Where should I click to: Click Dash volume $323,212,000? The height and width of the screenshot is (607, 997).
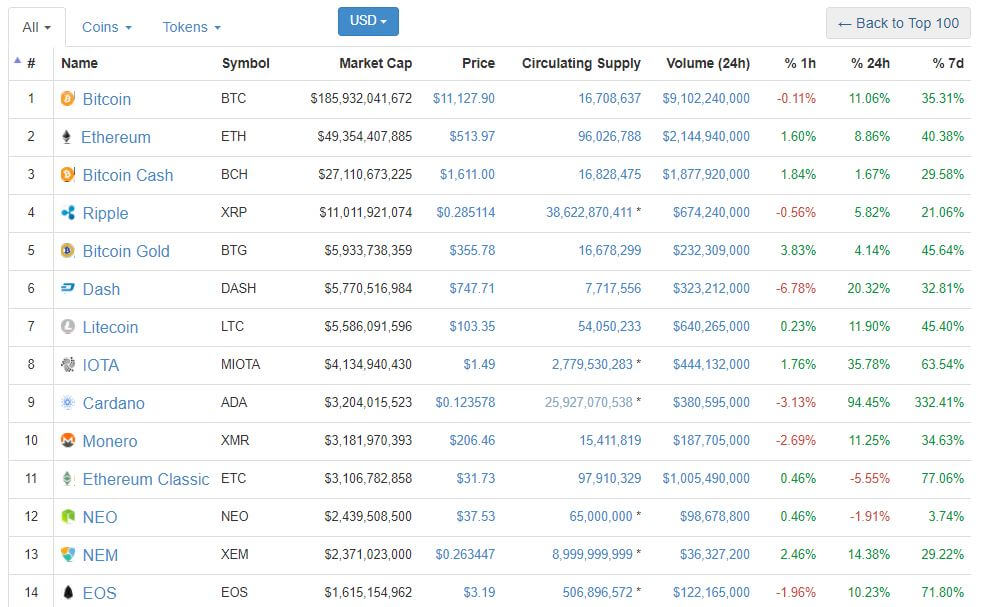coord(711,289)
